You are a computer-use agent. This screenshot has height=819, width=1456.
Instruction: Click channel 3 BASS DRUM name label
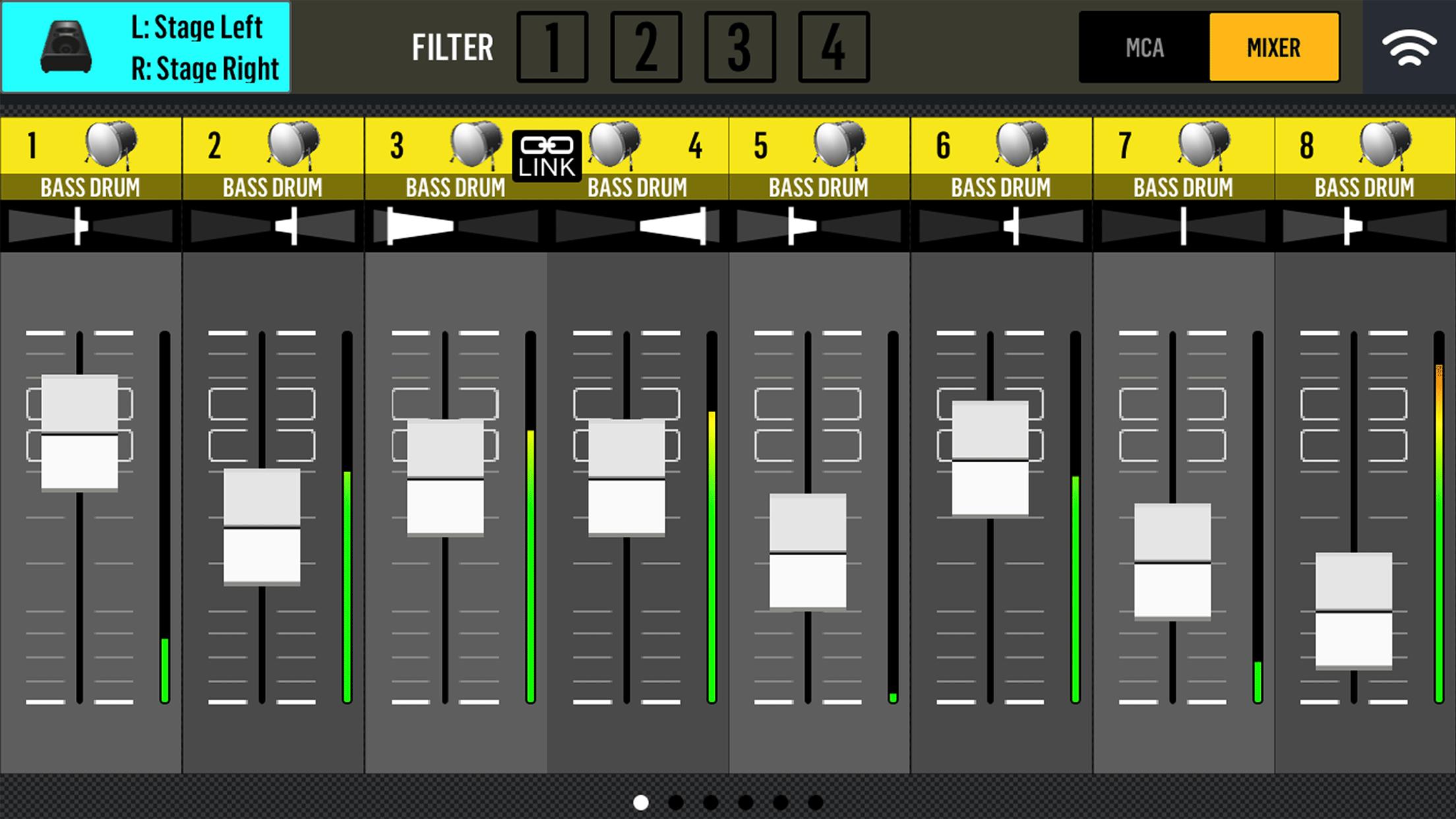coord(455,188)
